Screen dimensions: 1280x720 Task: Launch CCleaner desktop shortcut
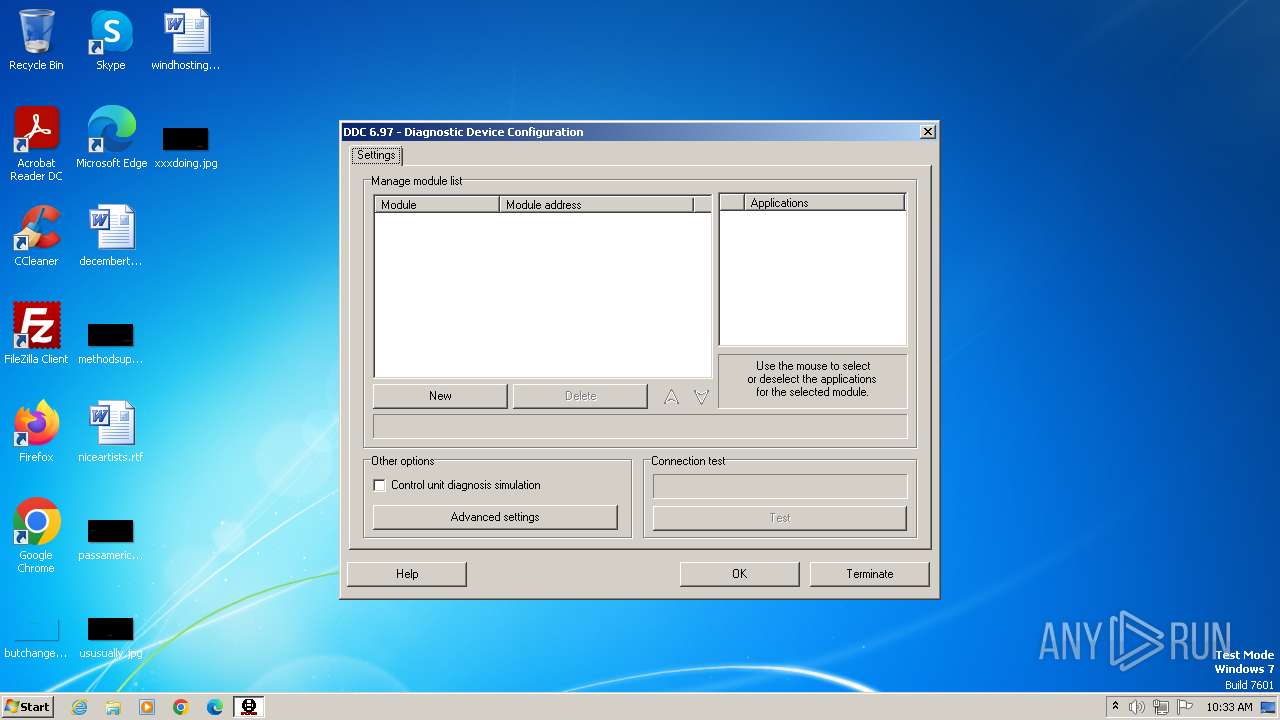click(36, 236)
